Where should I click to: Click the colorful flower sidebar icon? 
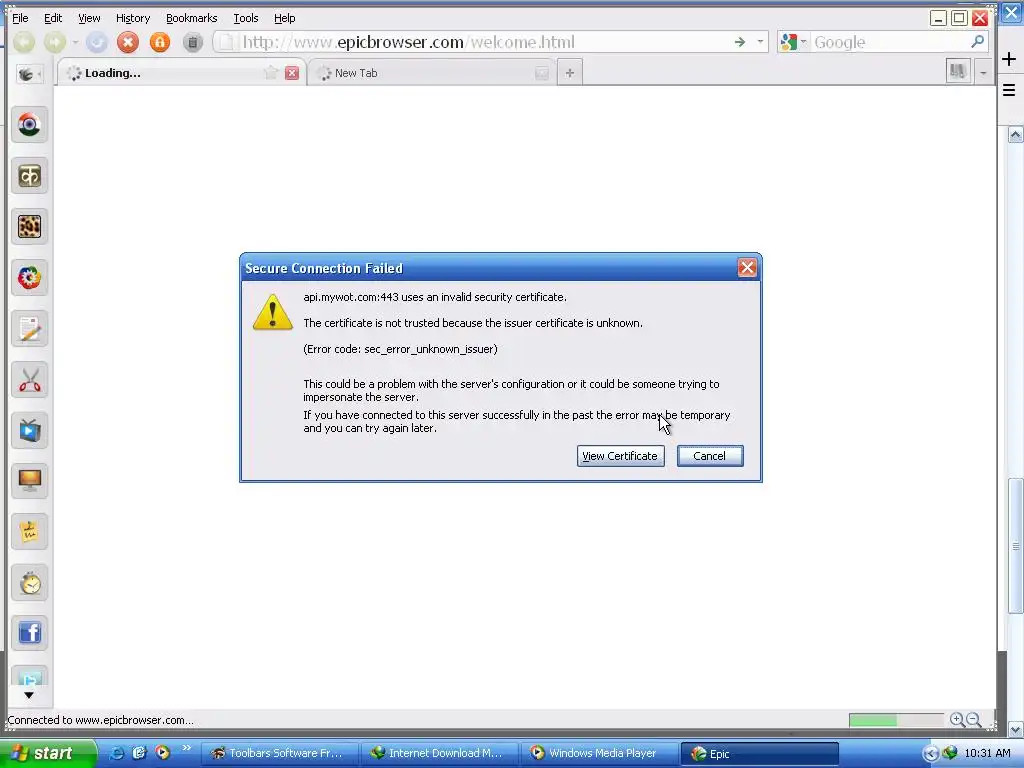[x=29, y=278]
